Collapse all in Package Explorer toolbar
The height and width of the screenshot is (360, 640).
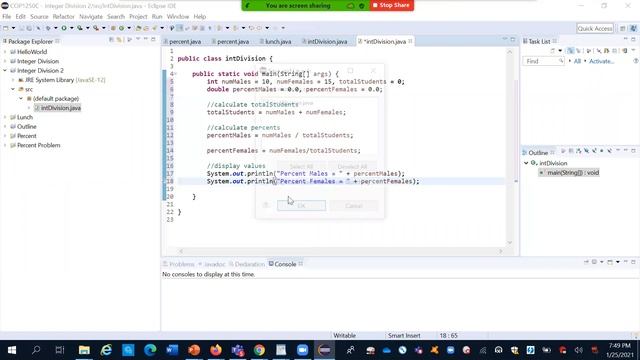click(x=111, y=40)
